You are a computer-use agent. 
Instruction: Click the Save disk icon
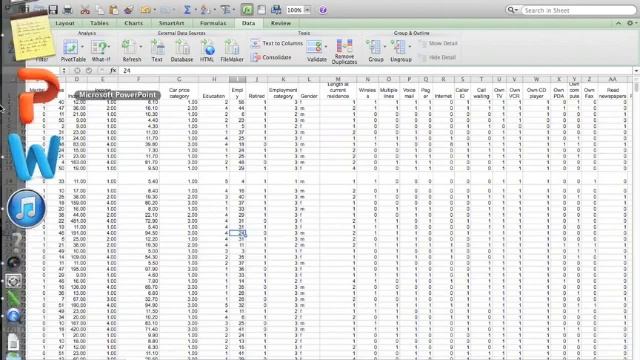coord(53,9)
